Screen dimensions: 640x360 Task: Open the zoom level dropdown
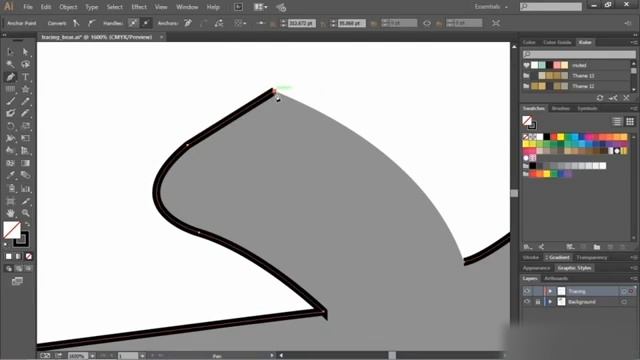(93, 356)
